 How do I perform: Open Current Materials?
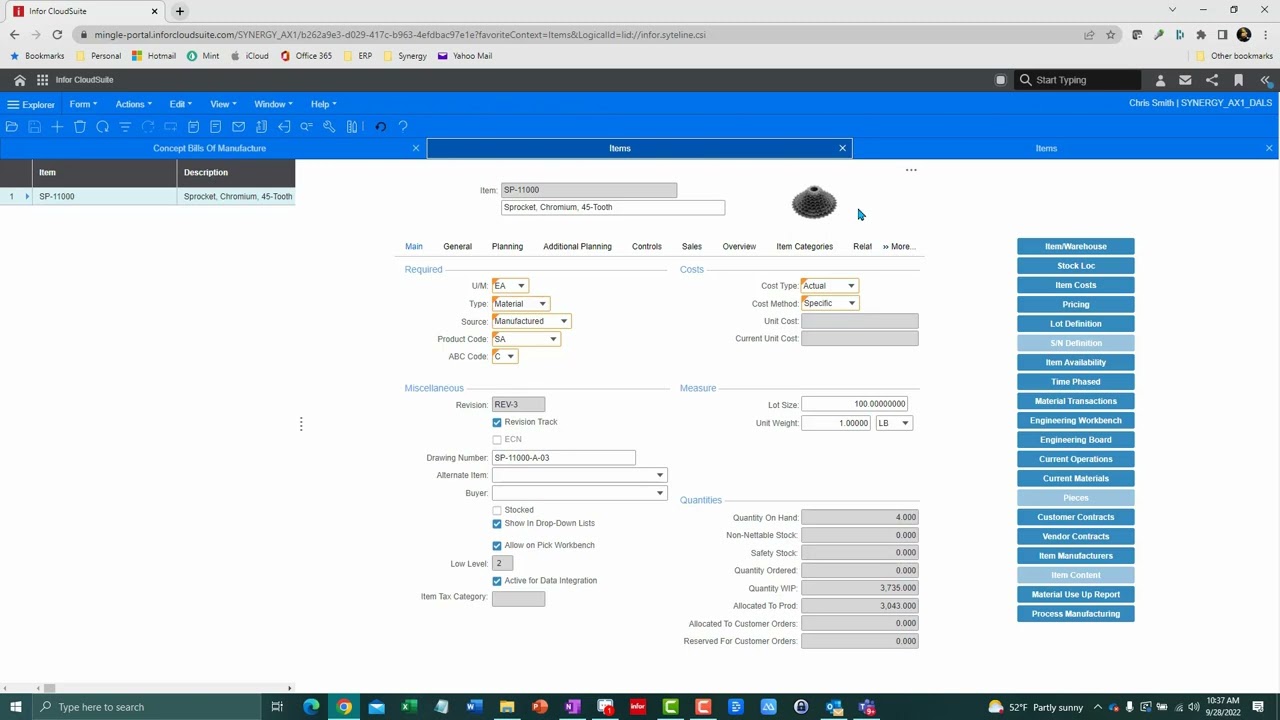(x=1076, y=478)
